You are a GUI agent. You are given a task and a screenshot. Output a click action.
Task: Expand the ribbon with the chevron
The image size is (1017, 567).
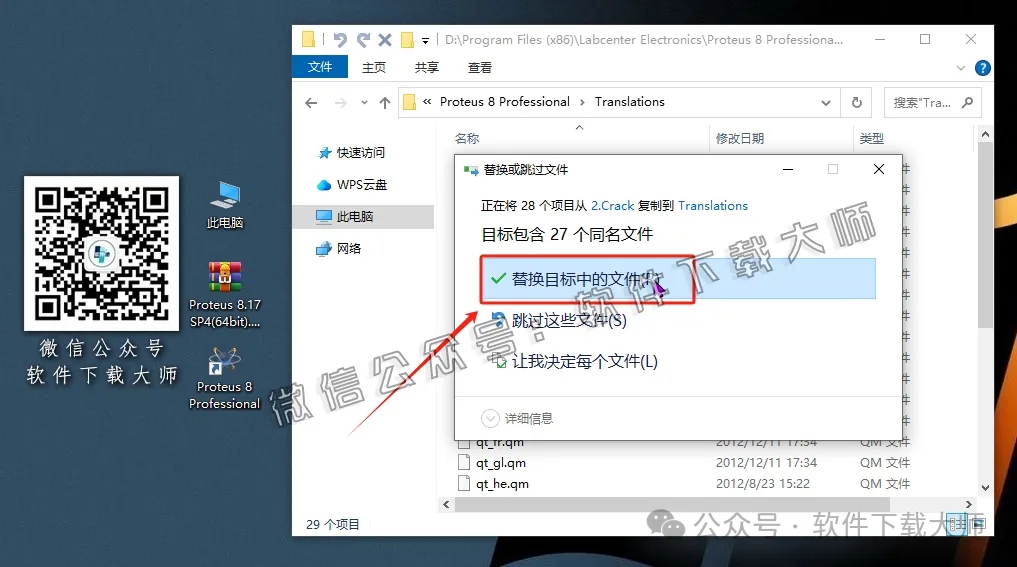[x=961, y=67]
